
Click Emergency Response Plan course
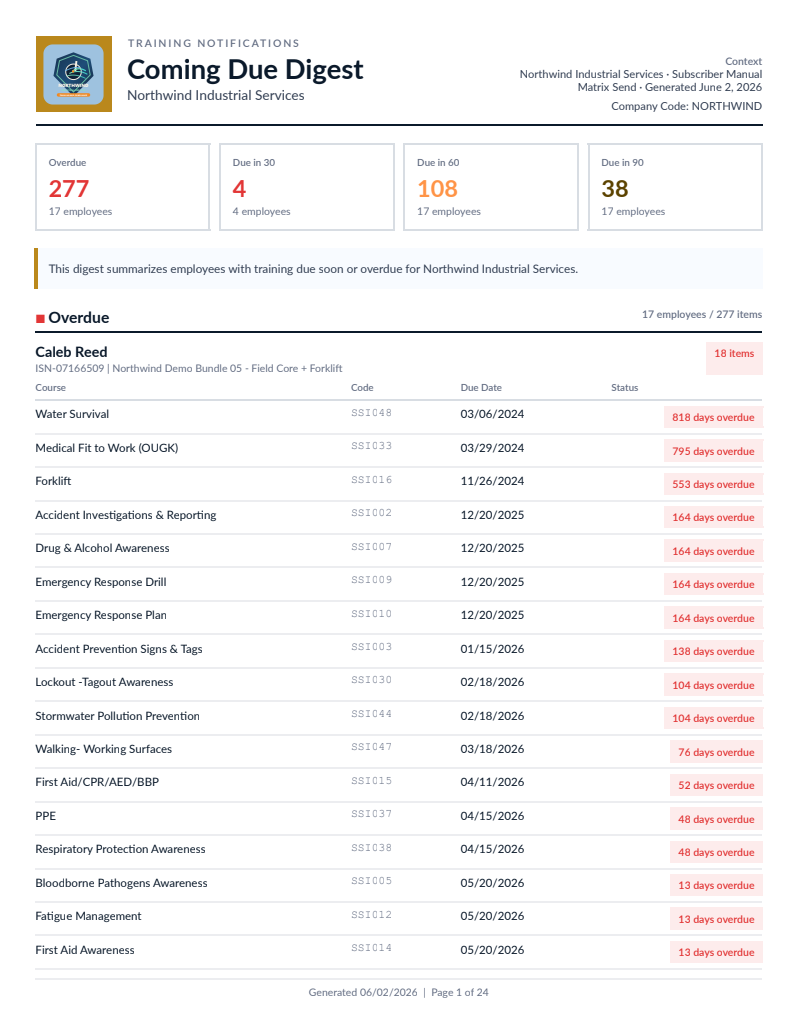click(x=101, y=615)
